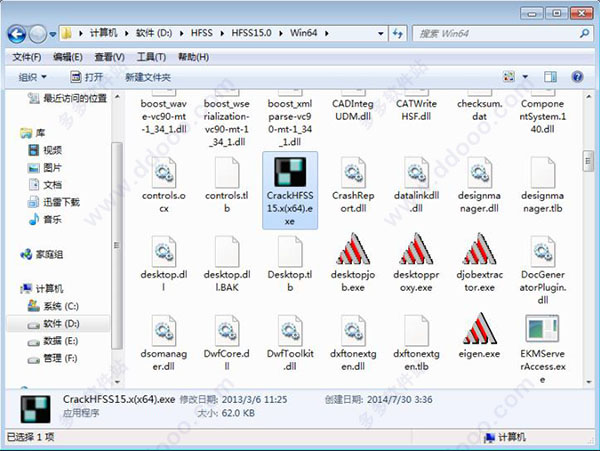Select the desktop.dll.BAK file icon
Screen dimensions: 600x451
pyautogui.click(x=227, y=251)
